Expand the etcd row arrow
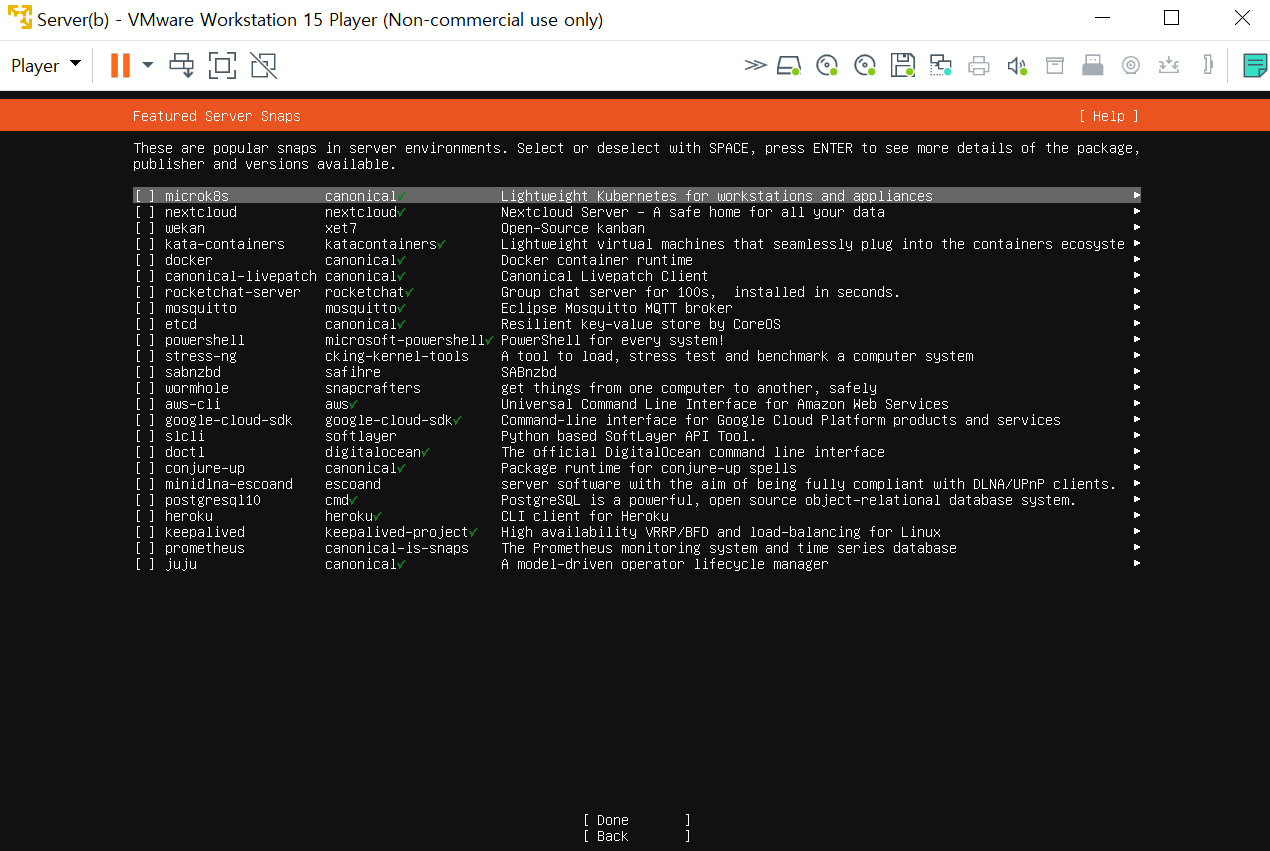 (x=1137, y=324)
